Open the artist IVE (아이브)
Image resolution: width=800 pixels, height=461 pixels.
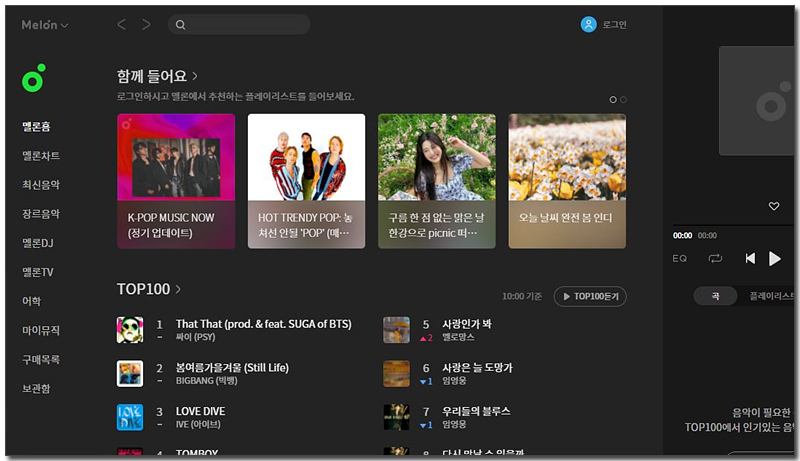[198, 424]
